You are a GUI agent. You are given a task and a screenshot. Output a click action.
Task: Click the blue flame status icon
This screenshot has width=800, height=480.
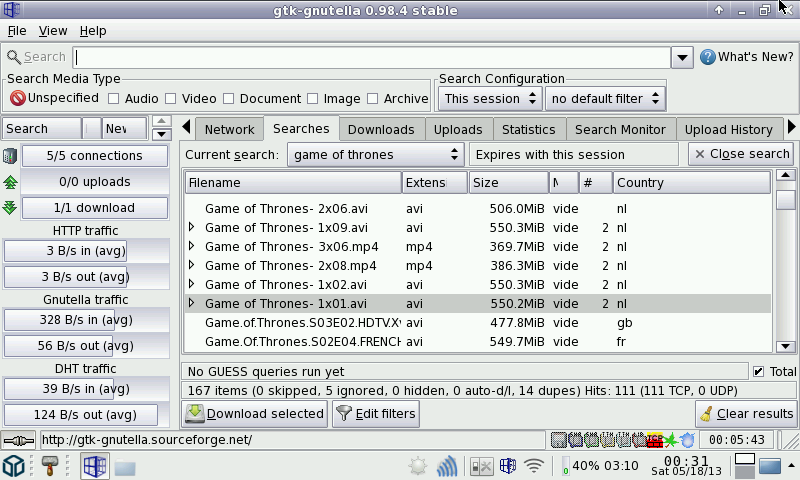tap(687, 440)
